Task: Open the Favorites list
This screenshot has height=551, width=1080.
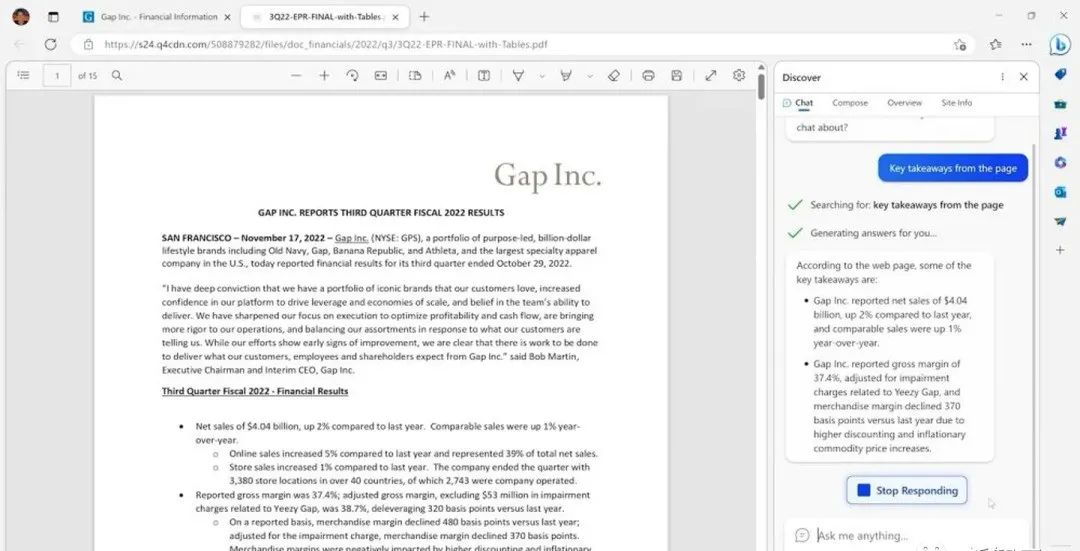Action: point(995,44)
